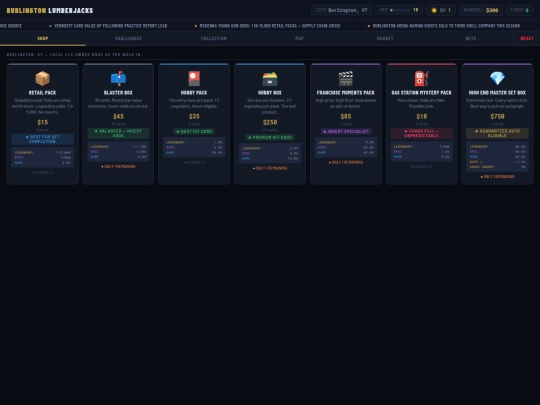Switch to the Market tab
The height and width of the screenshot is (405, 540).
(x=385, y=38)
